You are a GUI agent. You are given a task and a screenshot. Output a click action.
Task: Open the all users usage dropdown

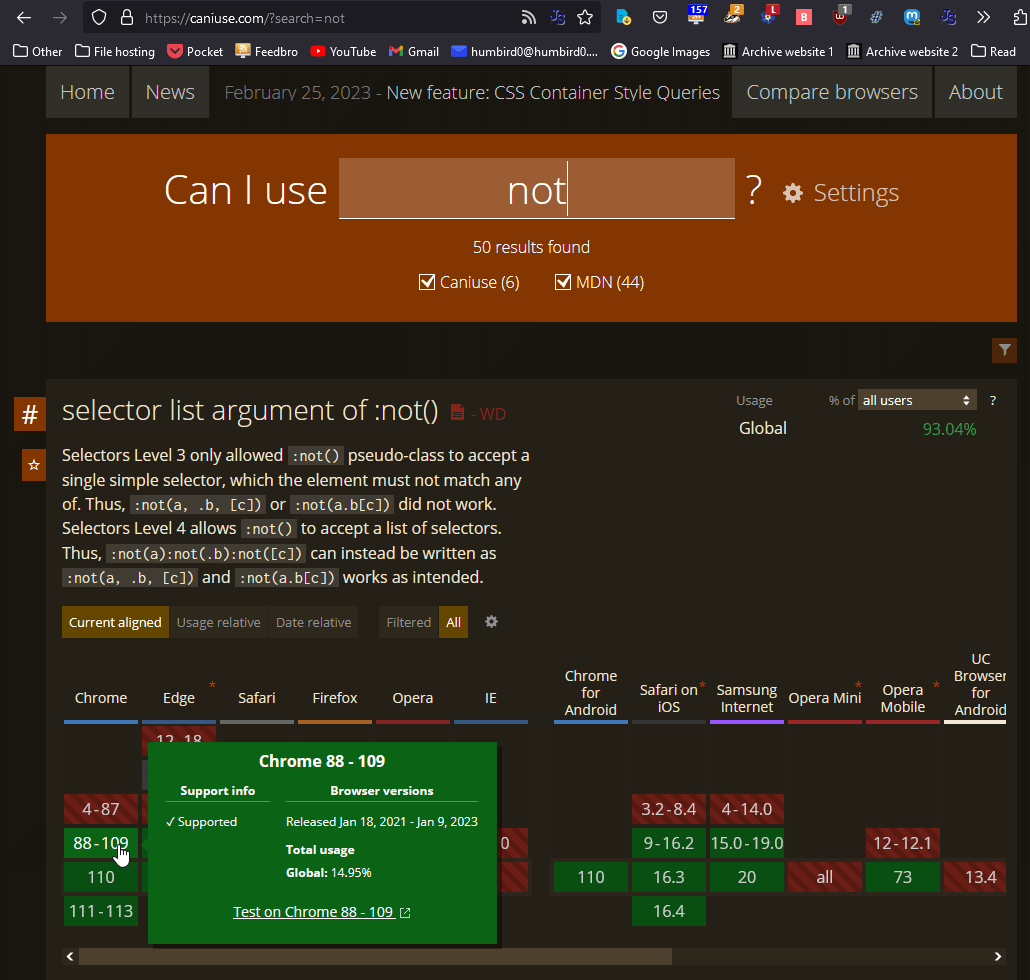pyautogui.click(x=916, y=400)
